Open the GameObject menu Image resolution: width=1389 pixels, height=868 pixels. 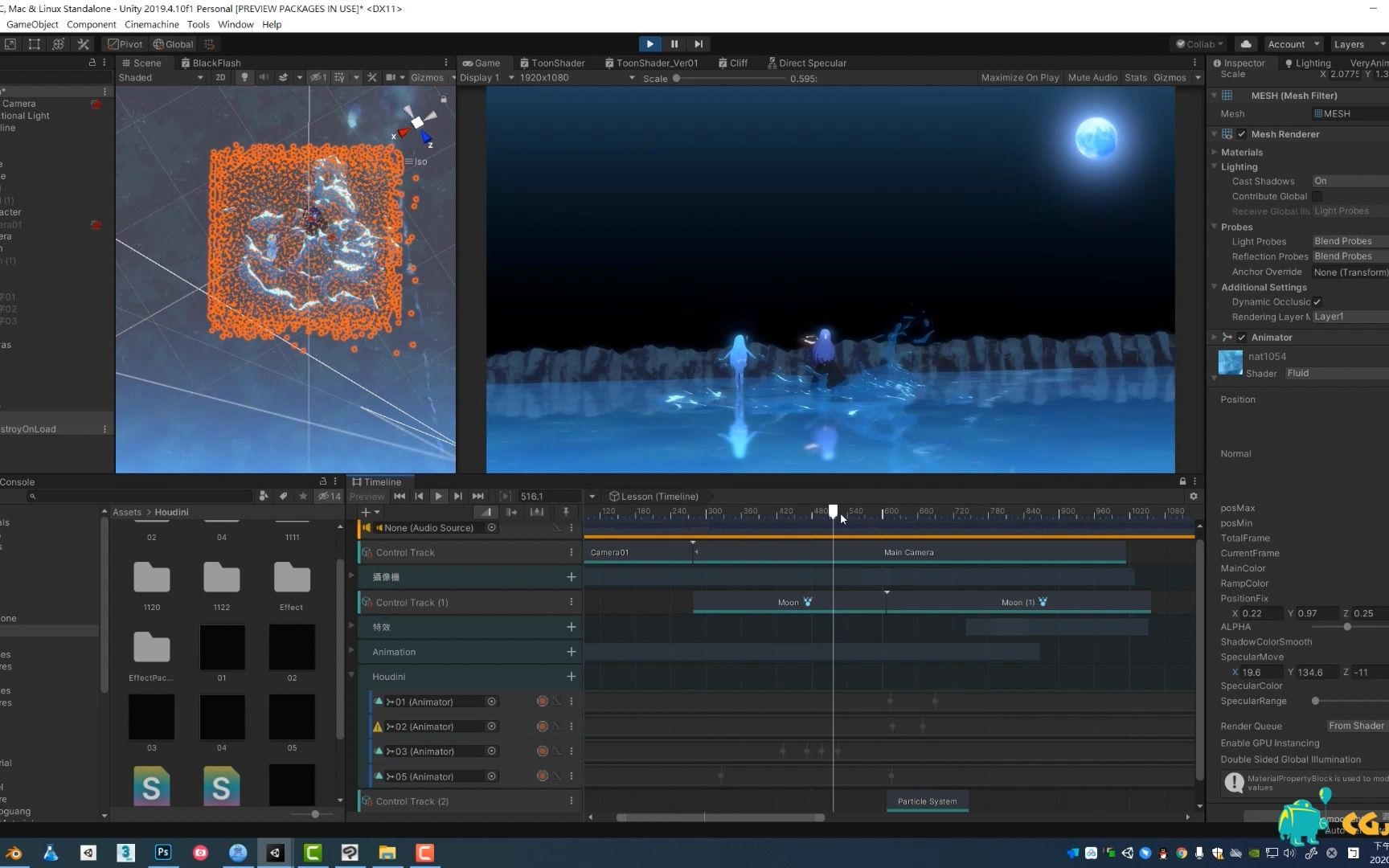click(32, 24)
